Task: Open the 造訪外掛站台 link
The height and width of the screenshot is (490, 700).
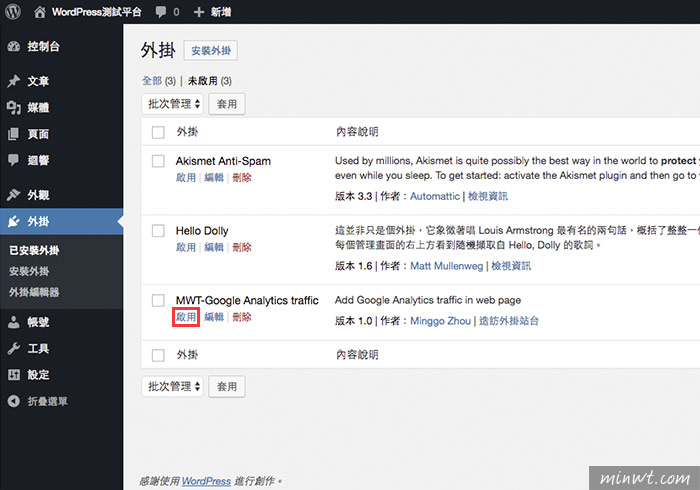Action: tap(509, 321)
